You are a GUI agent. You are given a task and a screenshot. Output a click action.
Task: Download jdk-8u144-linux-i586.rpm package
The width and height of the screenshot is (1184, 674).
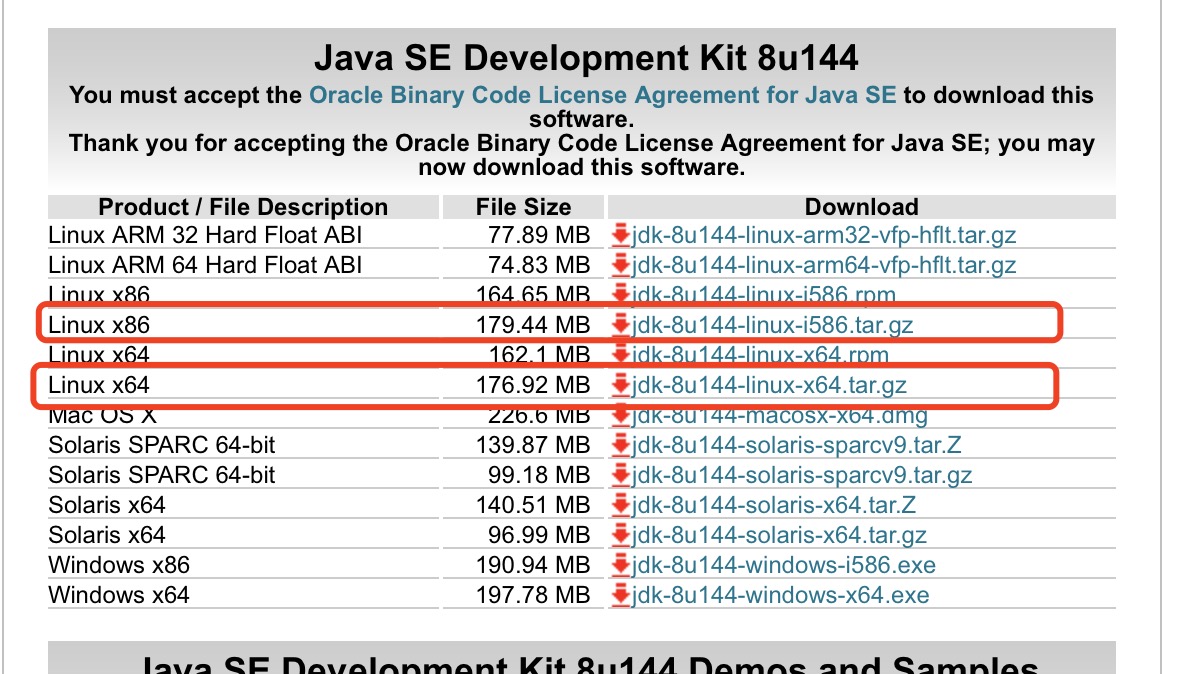[x=763, y=295]
